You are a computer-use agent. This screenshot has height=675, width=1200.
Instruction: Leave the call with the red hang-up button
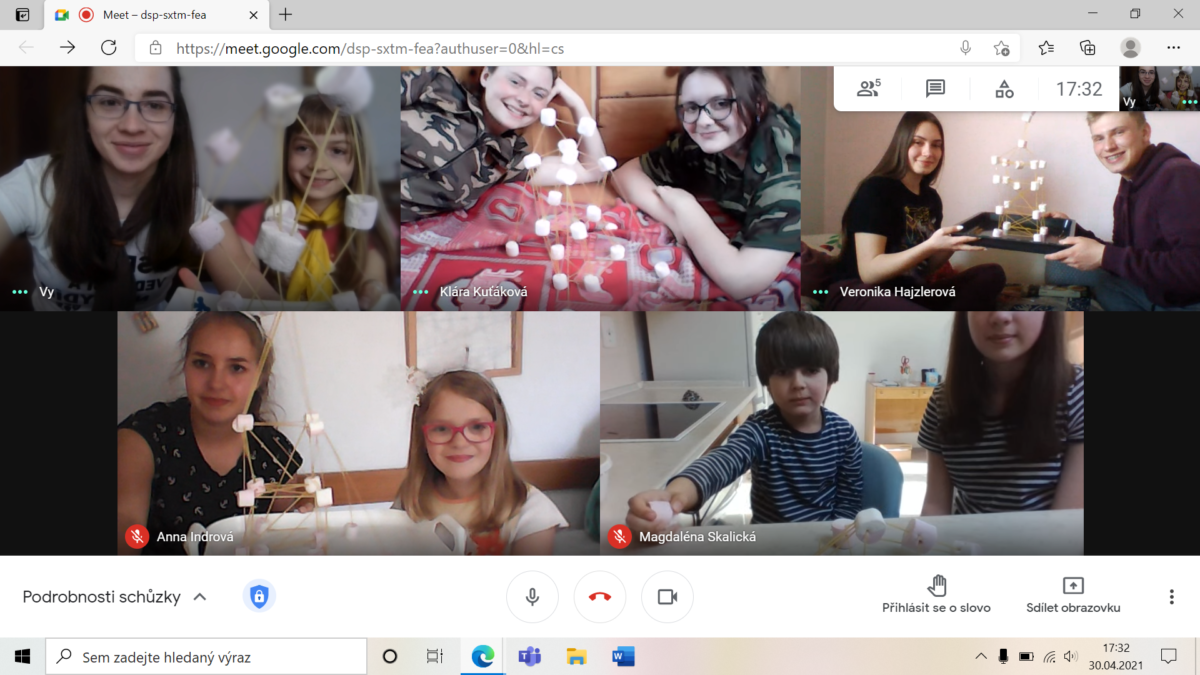(600, 597)
